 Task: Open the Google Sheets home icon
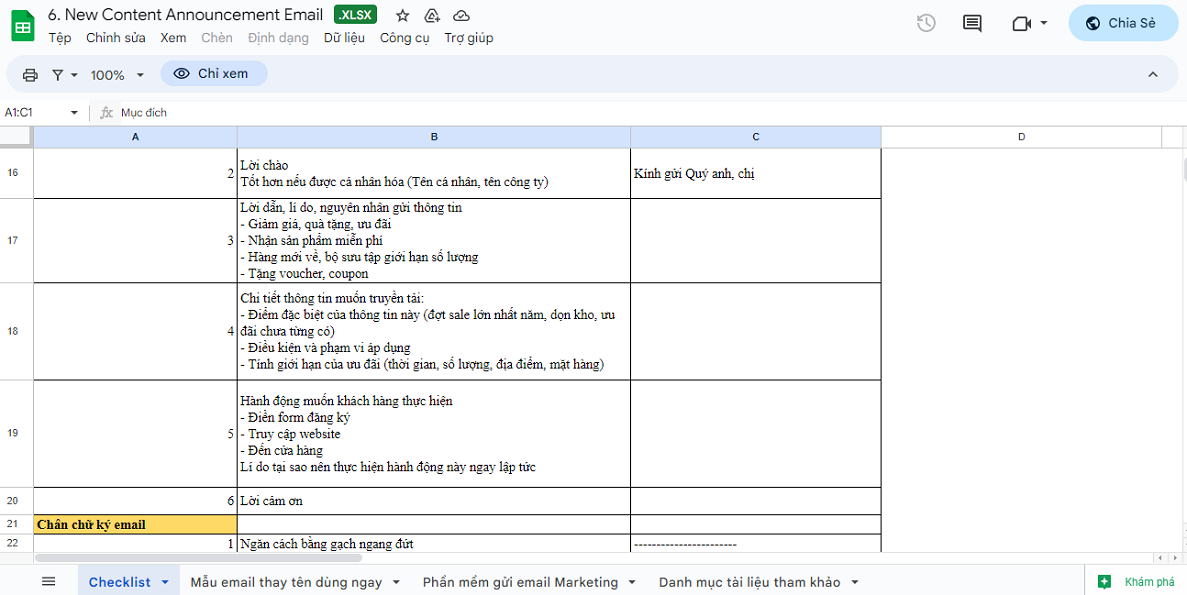point(23,27)
